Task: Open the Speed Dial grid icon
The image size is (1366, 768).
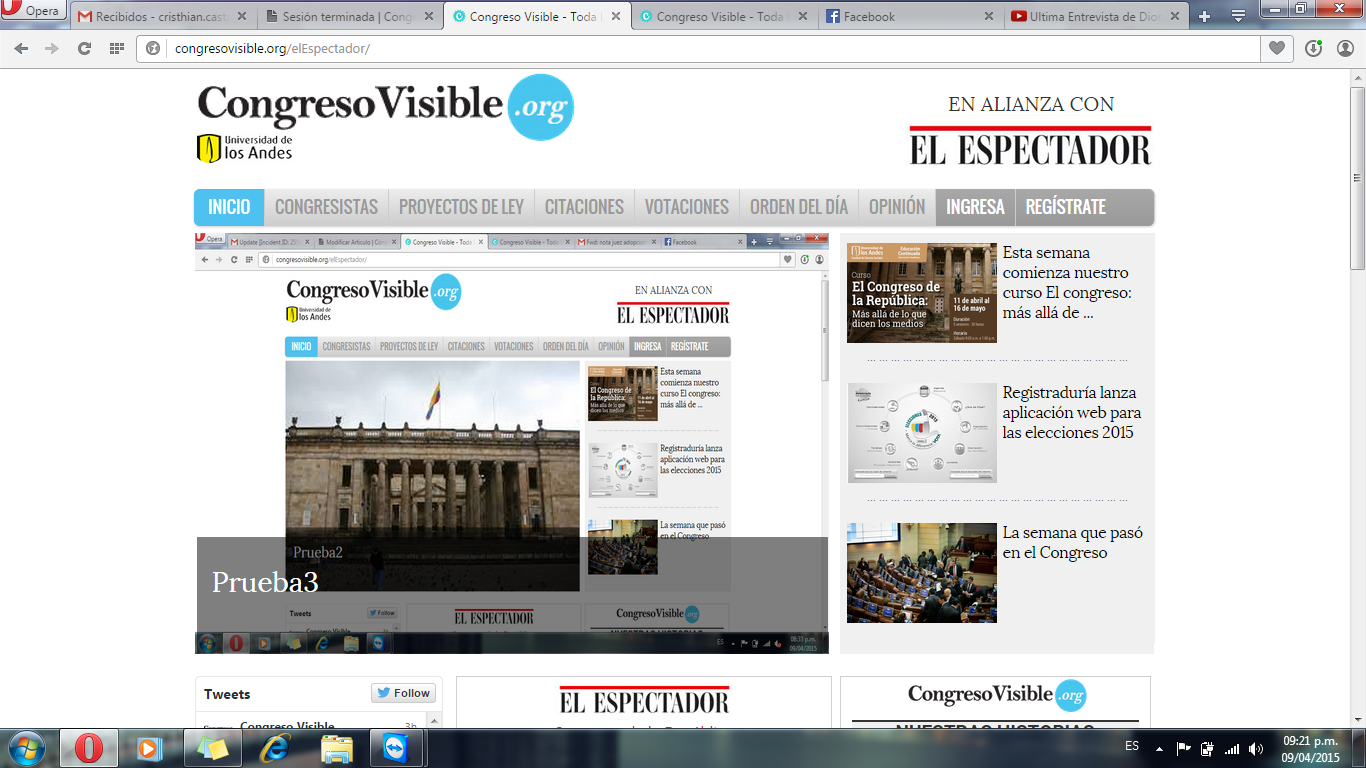Action: pyautogui.click(x=116, y=48)
